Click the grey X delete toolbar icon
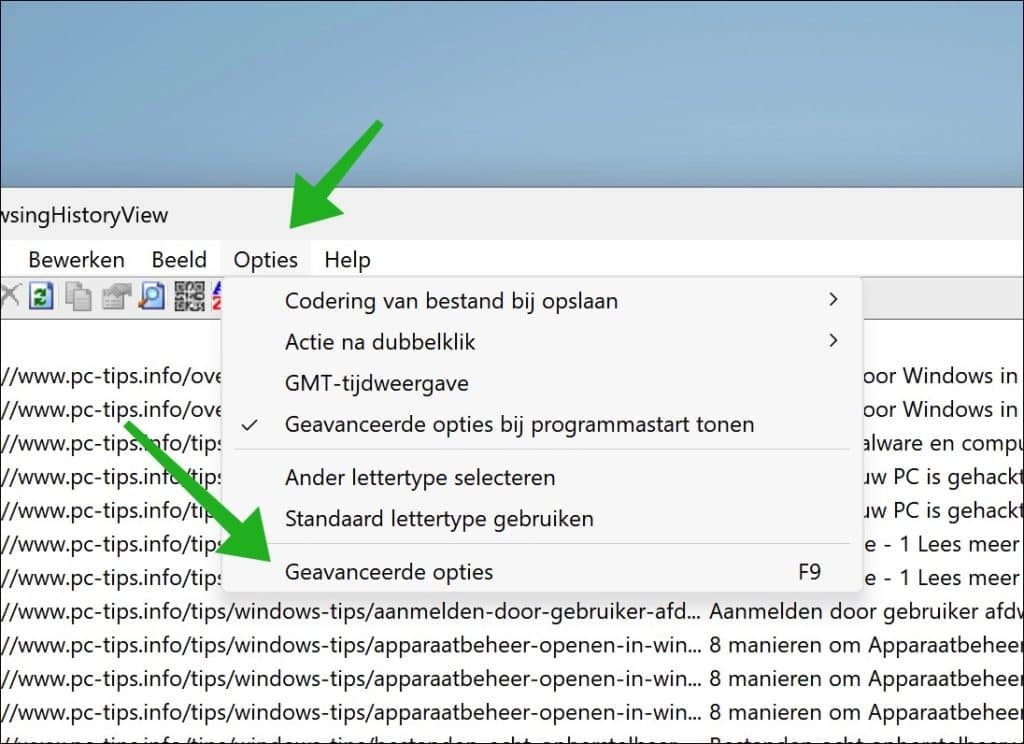Screen dimensions: 1024x744 pyautogui.click(x=10, y=297)
